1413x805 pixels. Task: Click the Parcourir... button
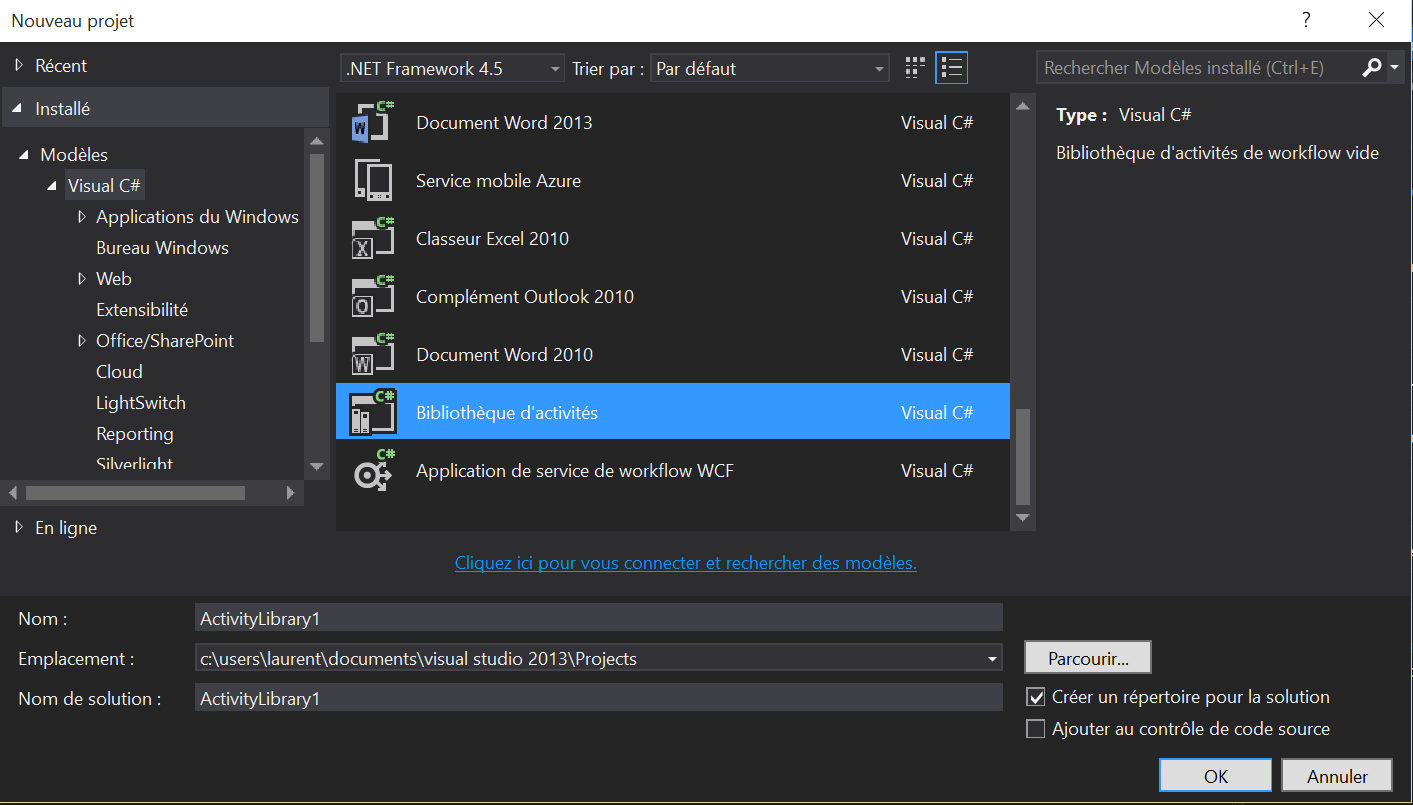tap(1088, 659)
